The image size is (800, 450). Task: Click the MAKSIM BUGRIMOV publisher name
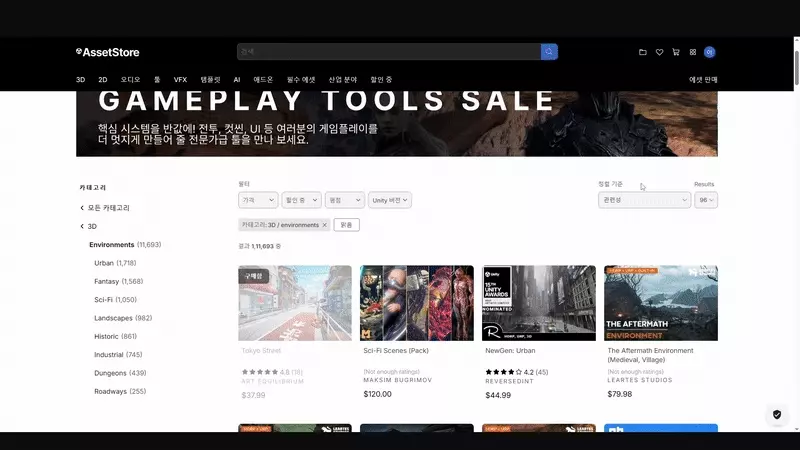tap(398, 380)
